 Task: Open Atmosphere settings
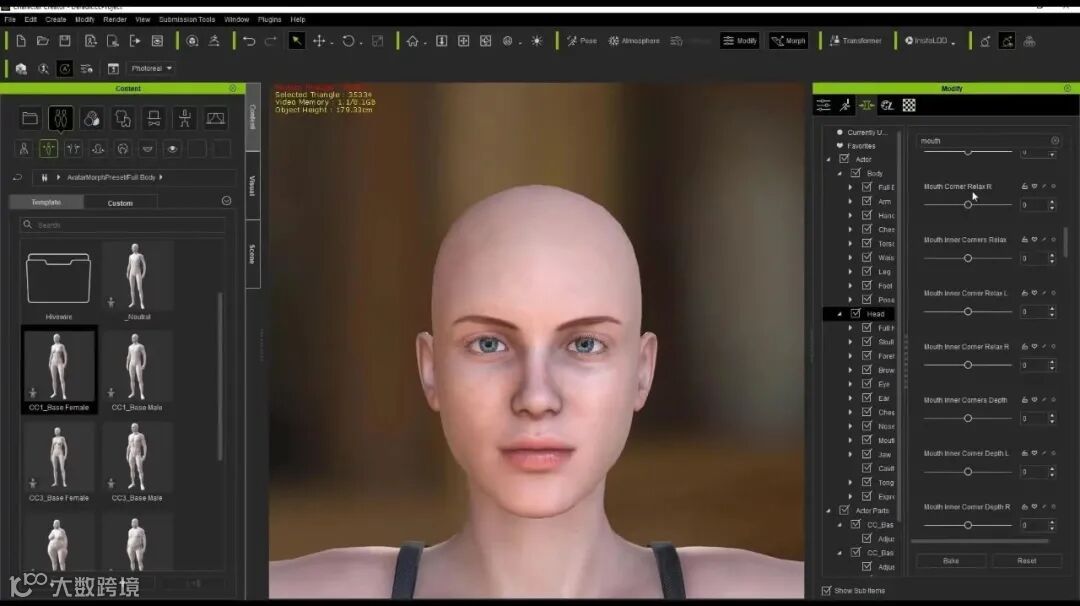coord(634,41)
